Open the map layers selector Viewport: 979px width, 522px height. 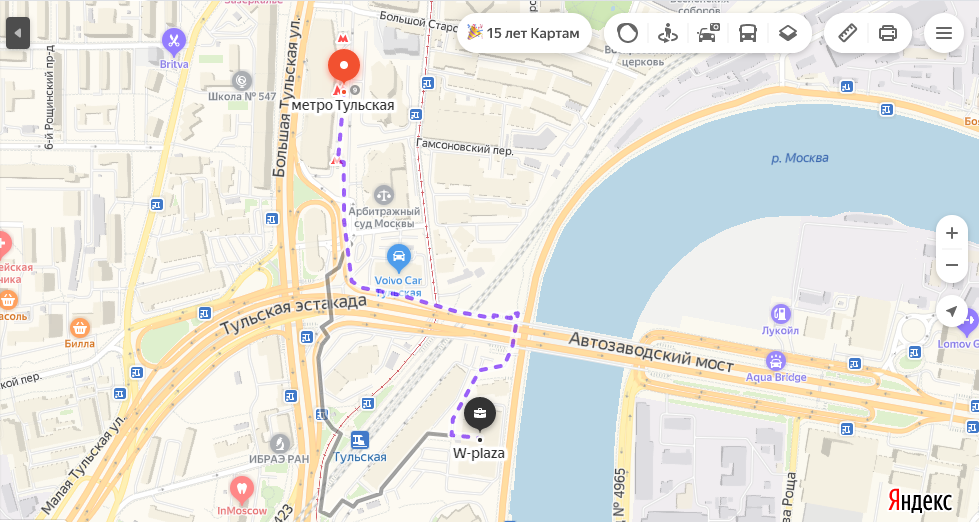pos(788,32)
